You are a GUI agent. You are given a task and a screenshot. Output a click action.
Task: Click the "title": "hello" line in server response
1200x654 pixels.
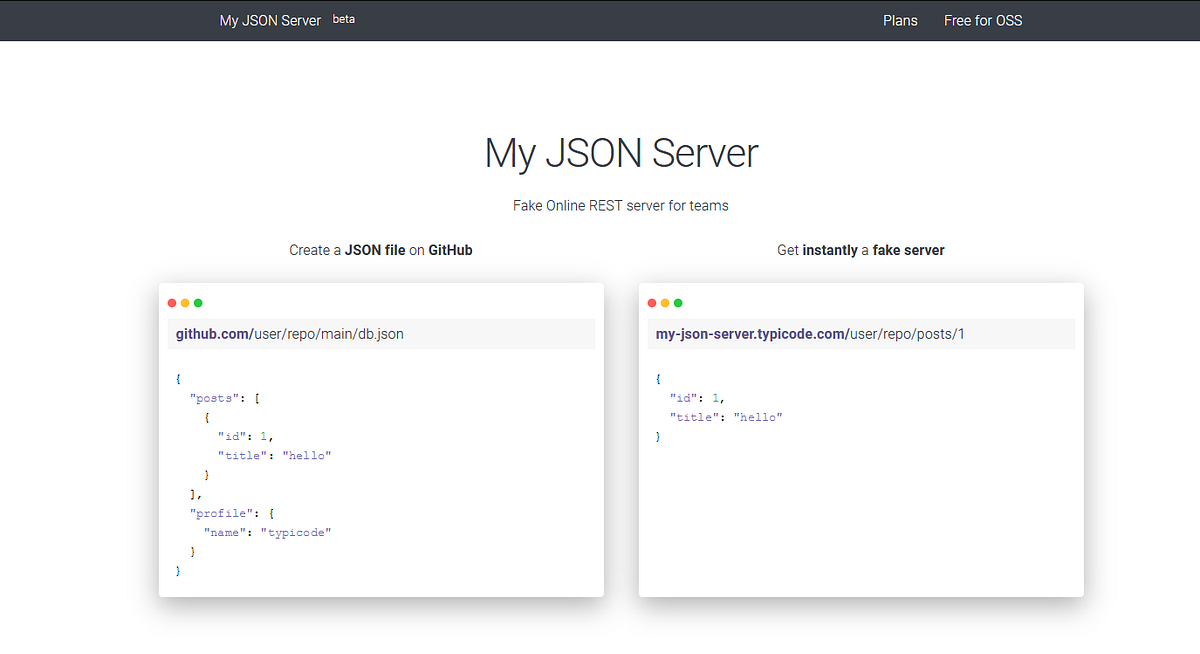point(726,417)
